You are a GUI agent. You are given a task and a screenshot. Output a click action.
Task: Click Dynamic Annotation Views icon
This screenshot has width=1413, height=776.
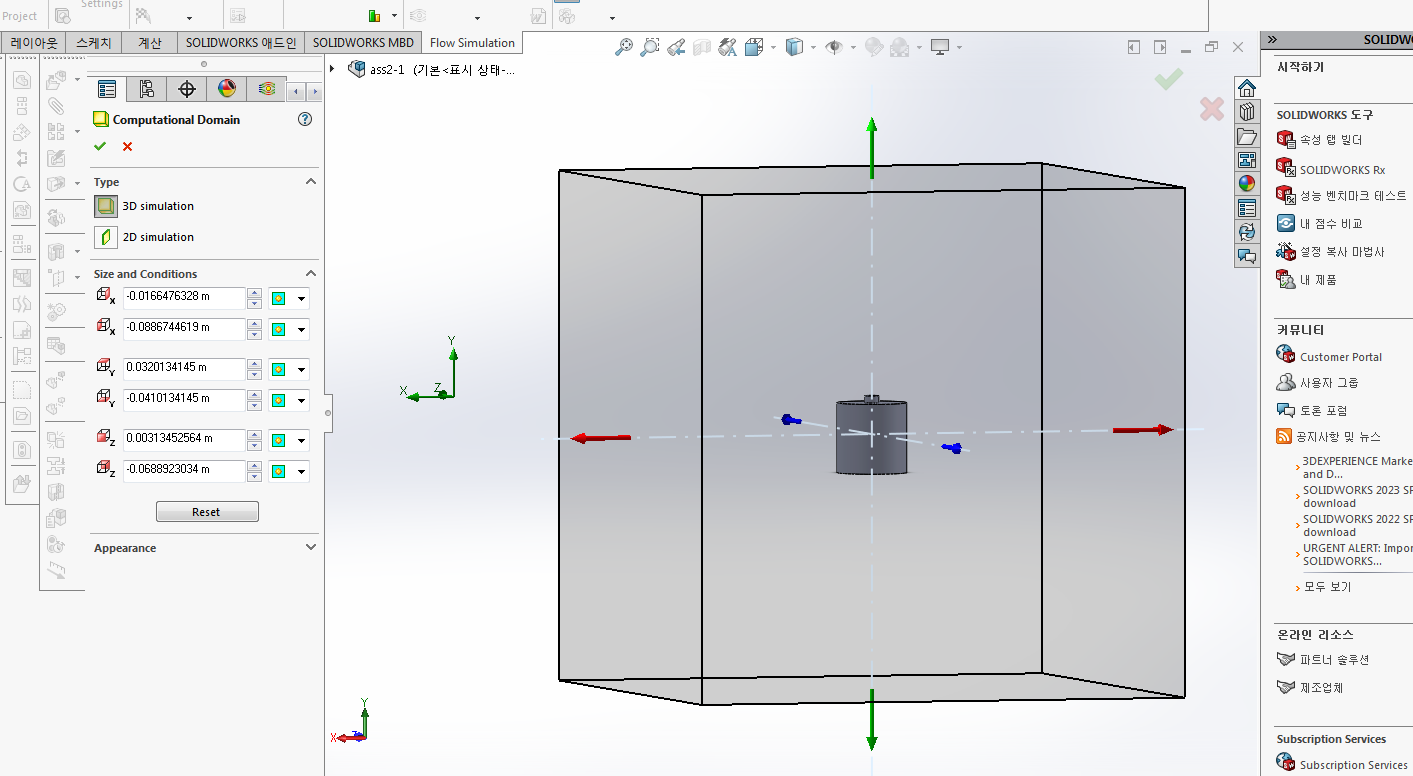[x=727, y=47]
